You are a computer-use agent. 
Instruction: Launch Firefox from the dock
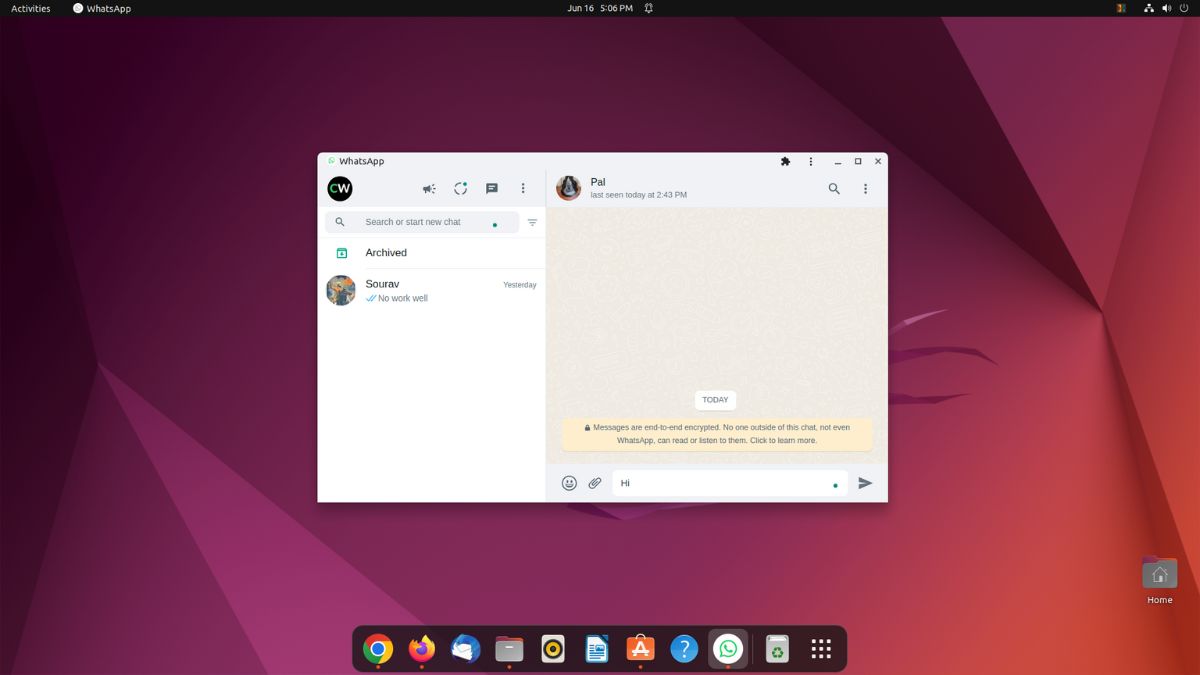pos(420,648)
